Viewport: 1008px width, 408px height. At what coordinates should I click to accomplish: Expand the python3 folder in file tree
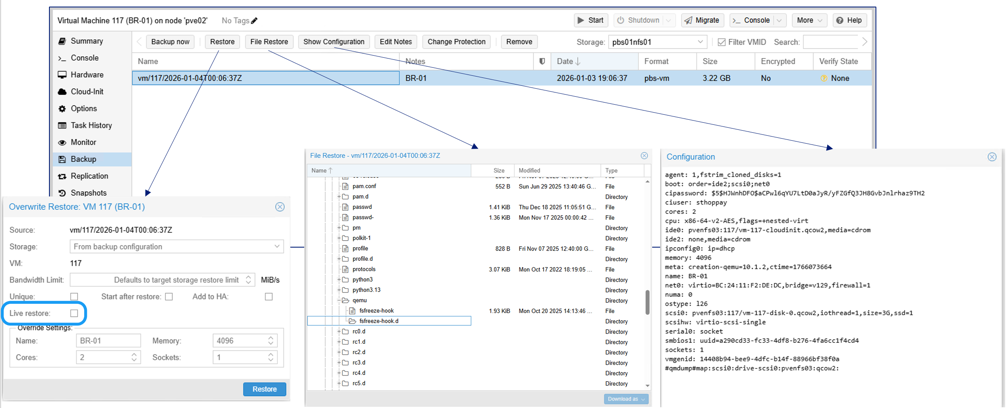pos(339,280)
